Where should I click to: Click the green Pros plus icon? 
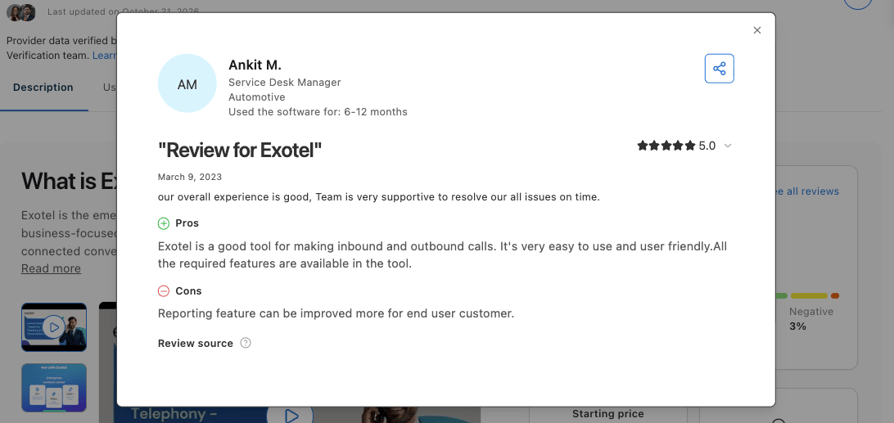point(164,223)
